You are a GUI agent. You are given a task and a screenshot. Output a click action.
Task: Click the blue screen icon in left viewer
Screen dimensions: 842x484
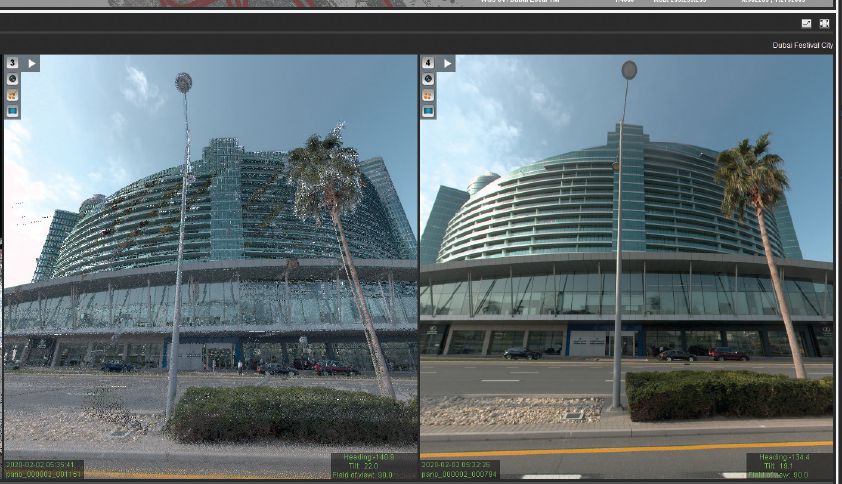[13, 111]
